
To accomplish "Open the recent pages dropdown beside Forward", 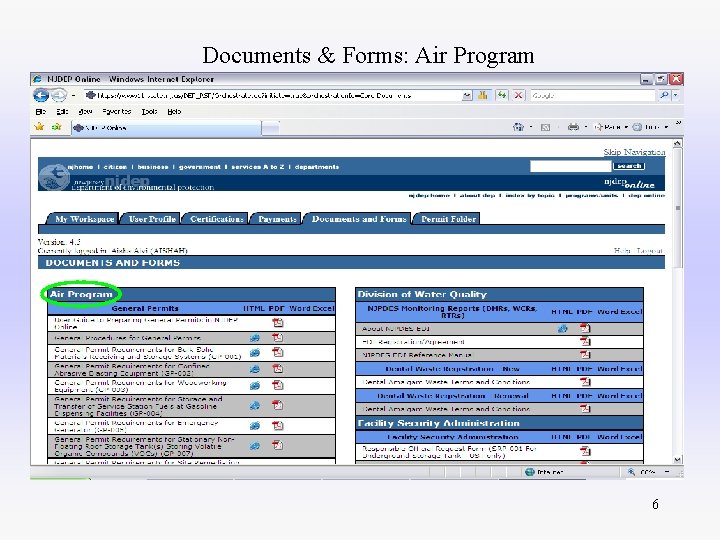I will [x=73, y=96].
